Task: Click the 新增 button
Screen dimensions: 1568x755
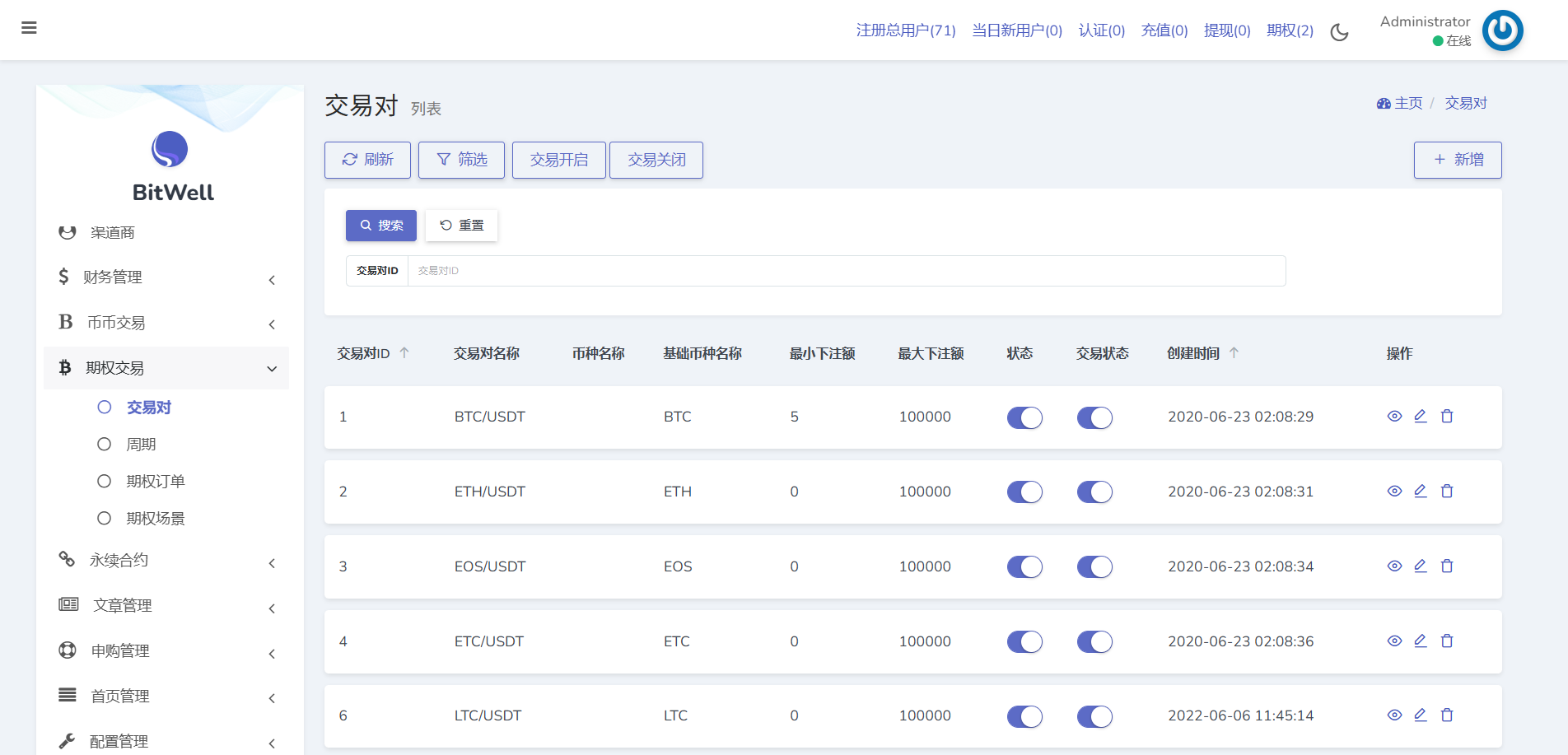Action: pyautogui.click(x=1458, y=160)
